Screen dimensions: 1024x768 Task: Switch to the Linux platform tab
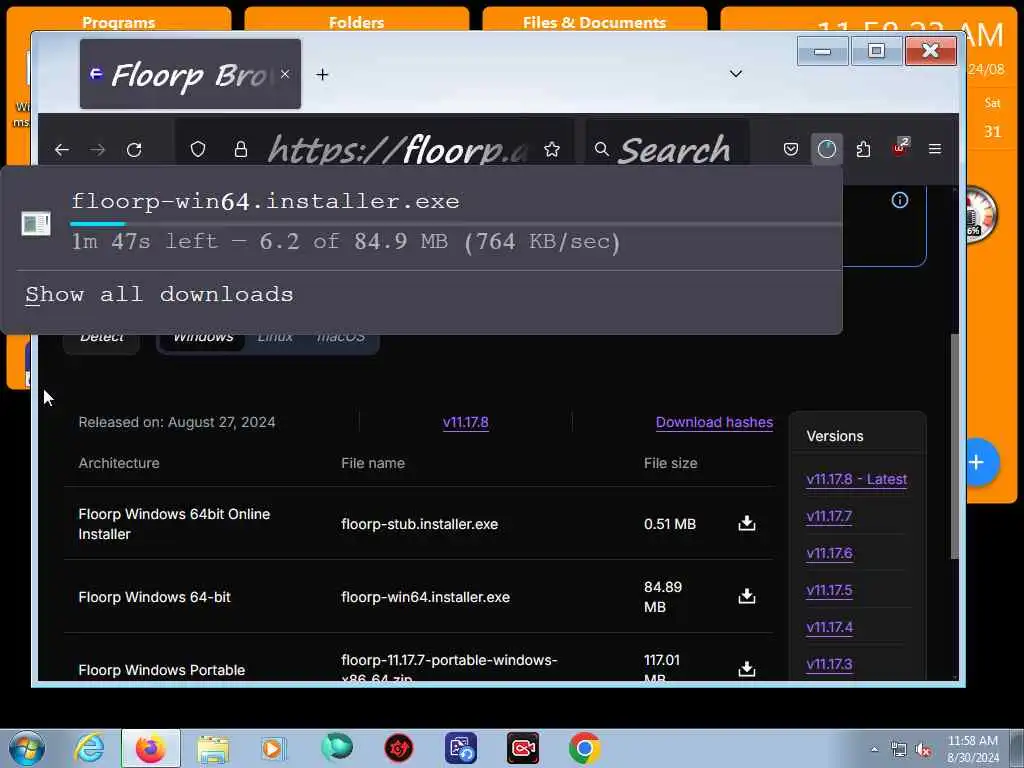(275, 339)
